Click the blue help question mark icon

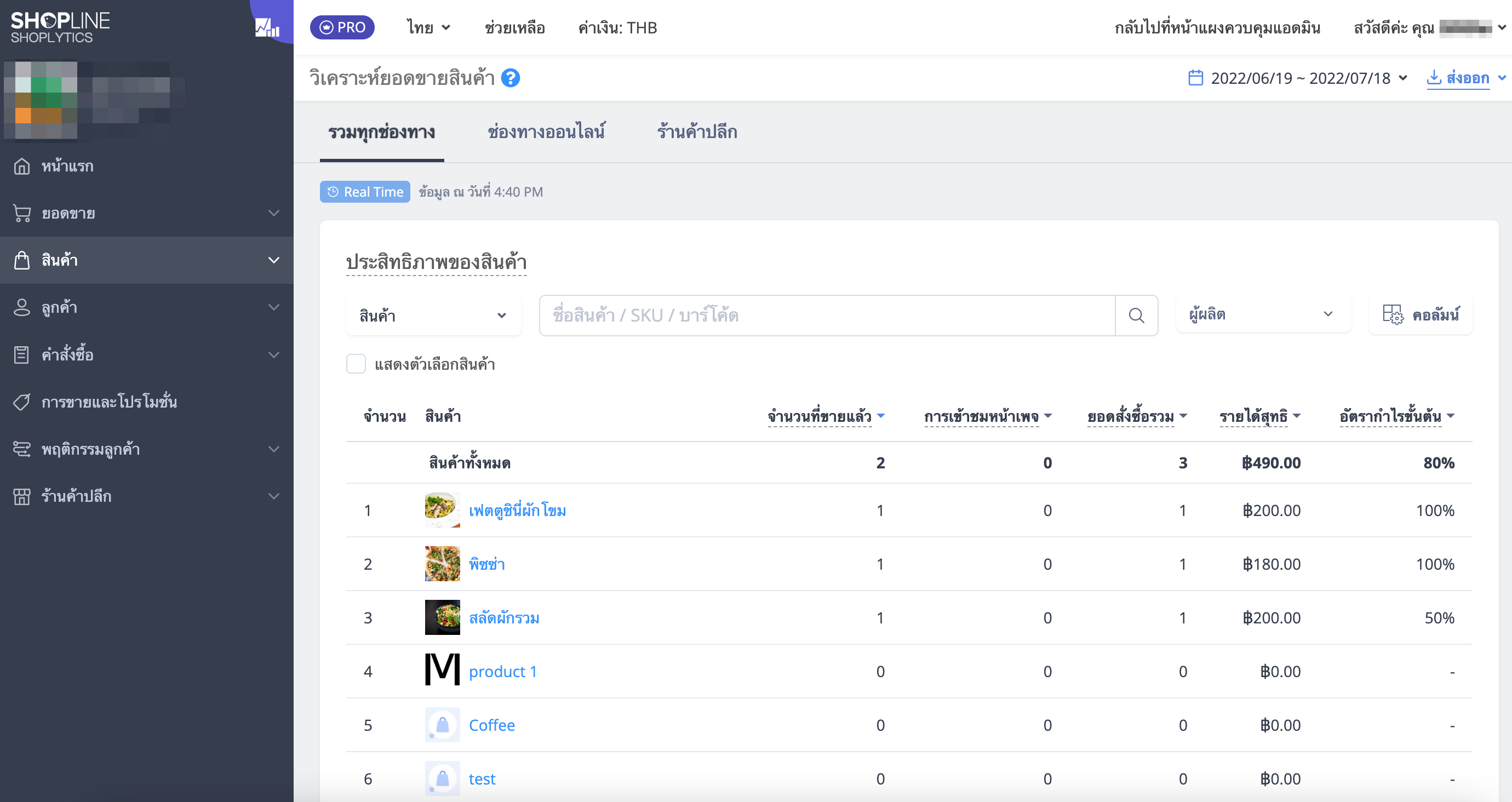[510, 78]
